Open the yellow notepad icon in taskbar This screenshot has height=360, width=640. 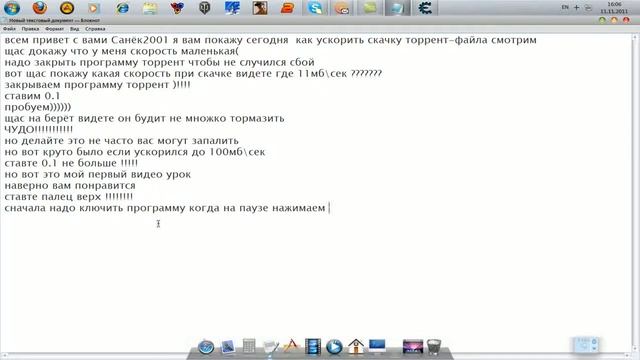(150, 8)
